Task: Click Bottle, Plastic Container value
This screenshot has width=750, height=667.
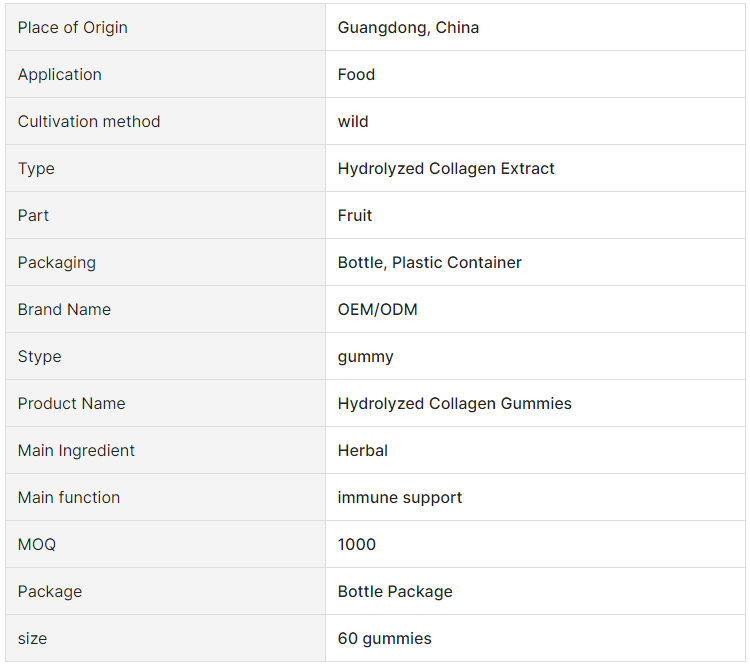Action: coord(430,263)
